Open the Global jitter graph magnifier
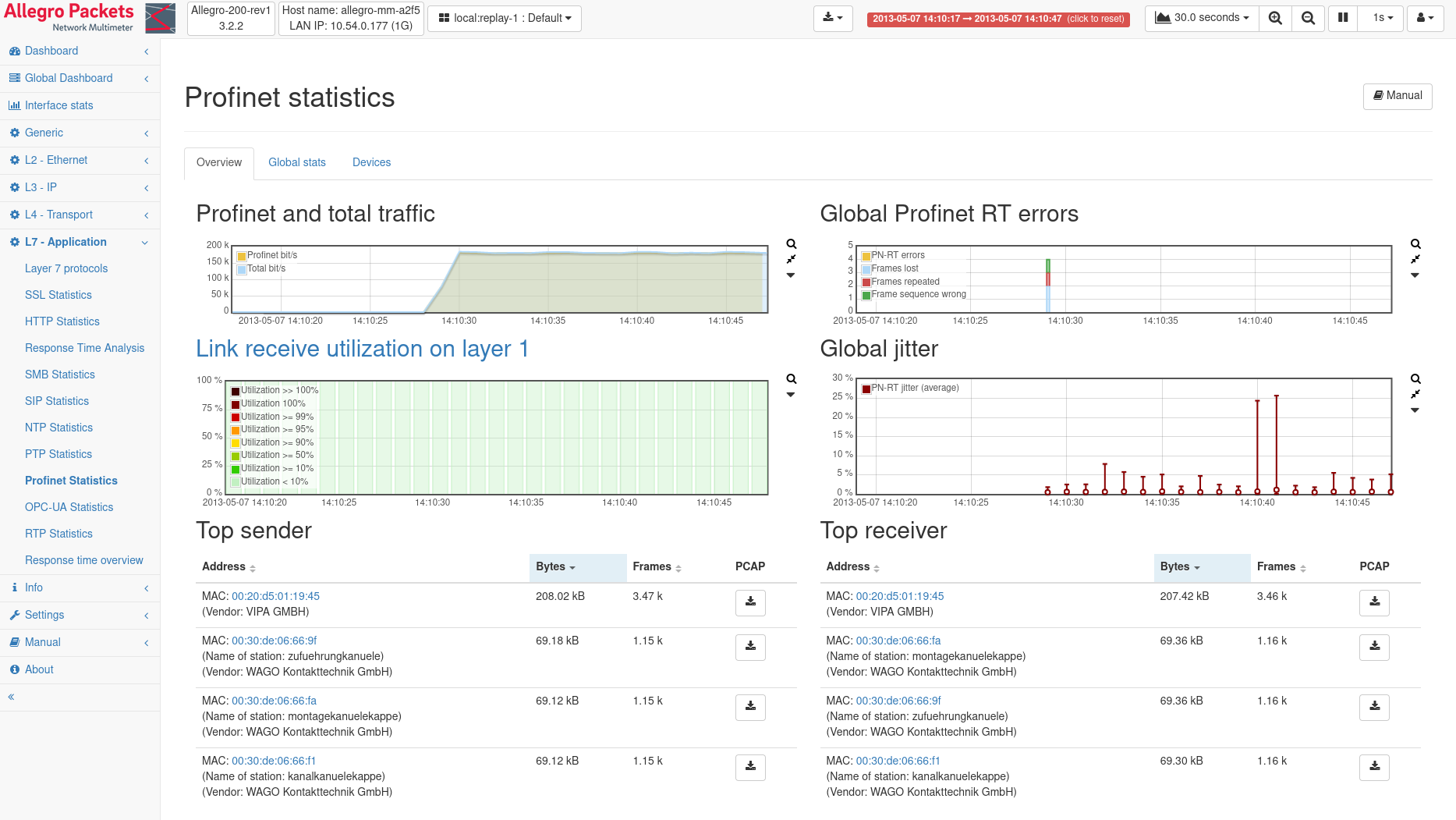The width and height of the screenshot is (1456, 820). (x=1415, y=379)
